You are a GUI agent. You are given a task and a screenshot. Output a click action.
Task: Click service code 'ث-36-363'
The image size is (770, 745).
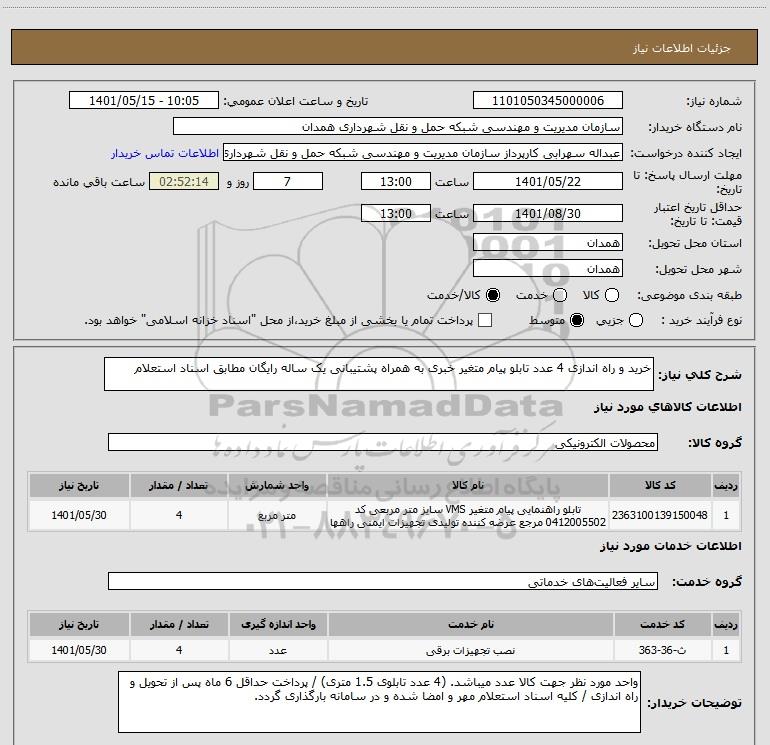click(662, 650)
